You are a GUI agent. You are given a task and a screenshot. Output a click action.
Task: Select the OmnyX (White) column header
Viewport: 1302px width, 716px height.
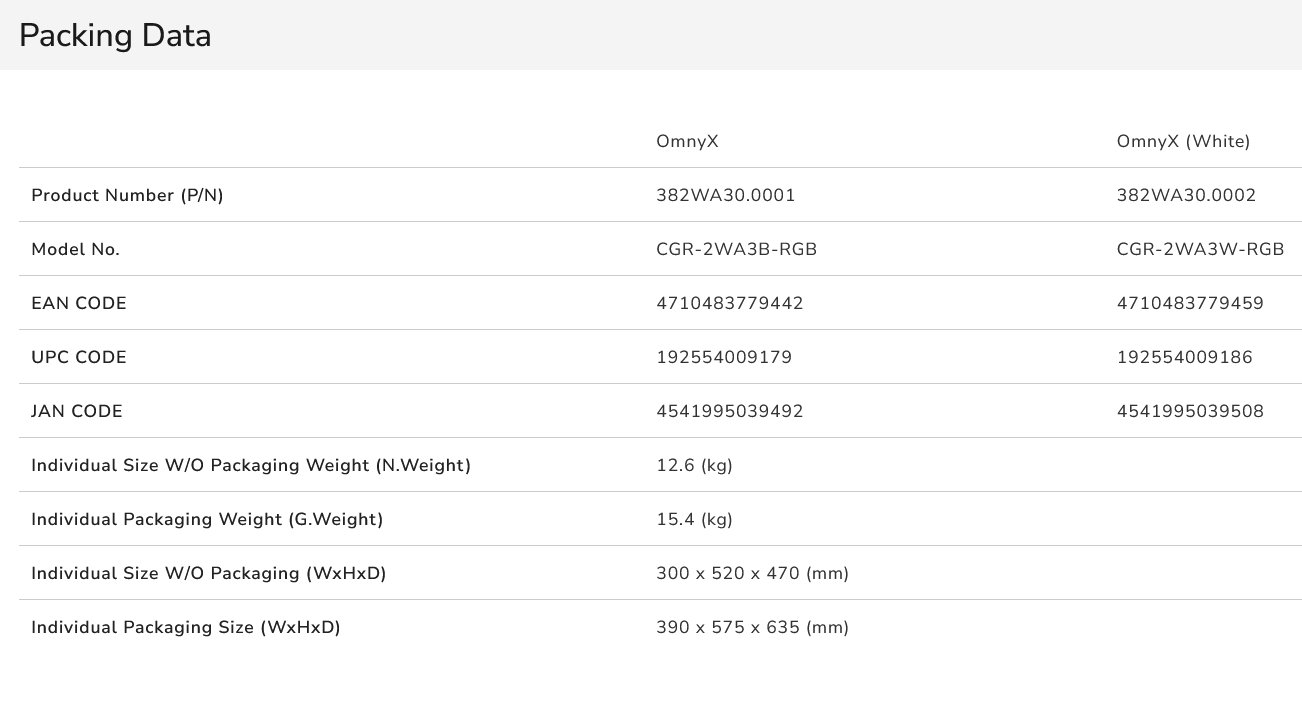point(1183,142)
